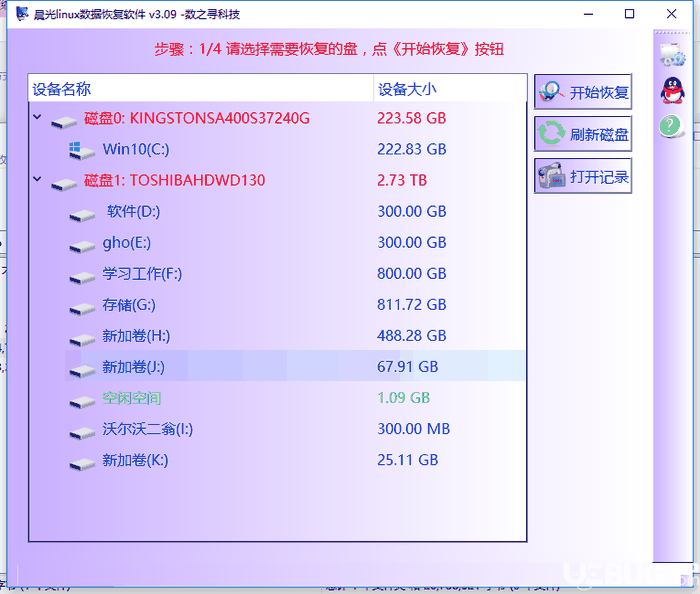Click the 设备大小 column header
This screenshot has width=700, height=594.
(x=450, y=88)
